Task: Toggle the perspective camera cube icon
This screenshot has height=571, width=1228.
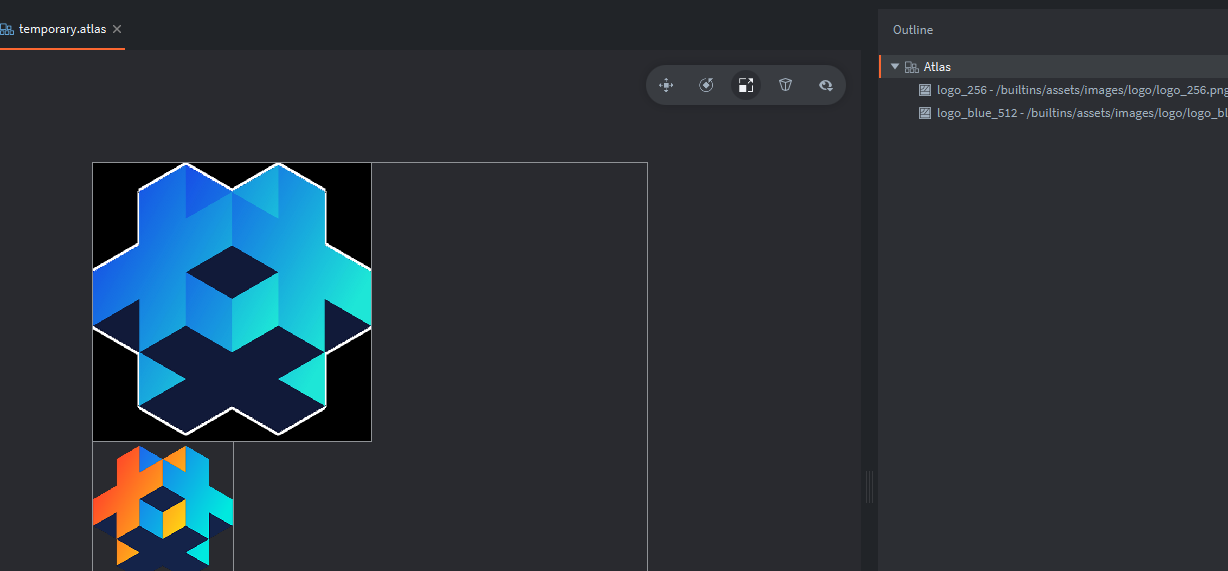Action: click(786, 85)
